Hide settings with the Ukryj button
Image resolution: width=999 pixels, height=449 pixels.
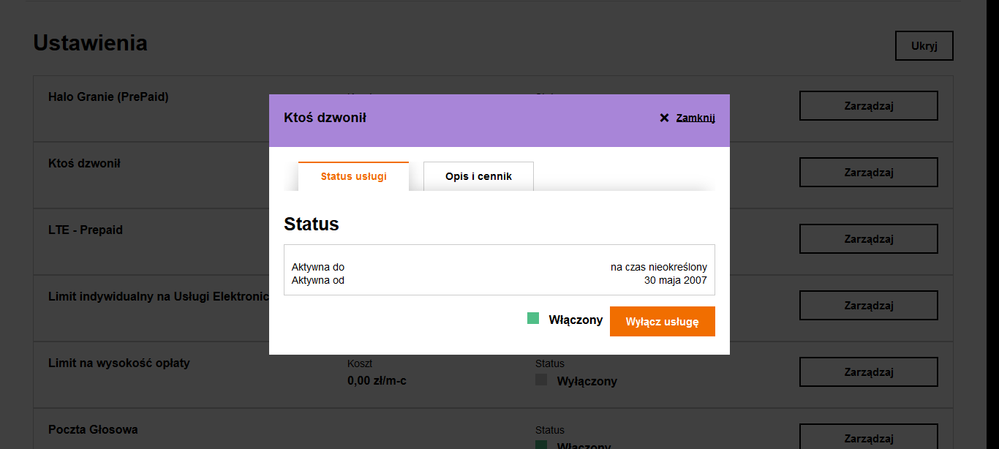coord(924,46)
